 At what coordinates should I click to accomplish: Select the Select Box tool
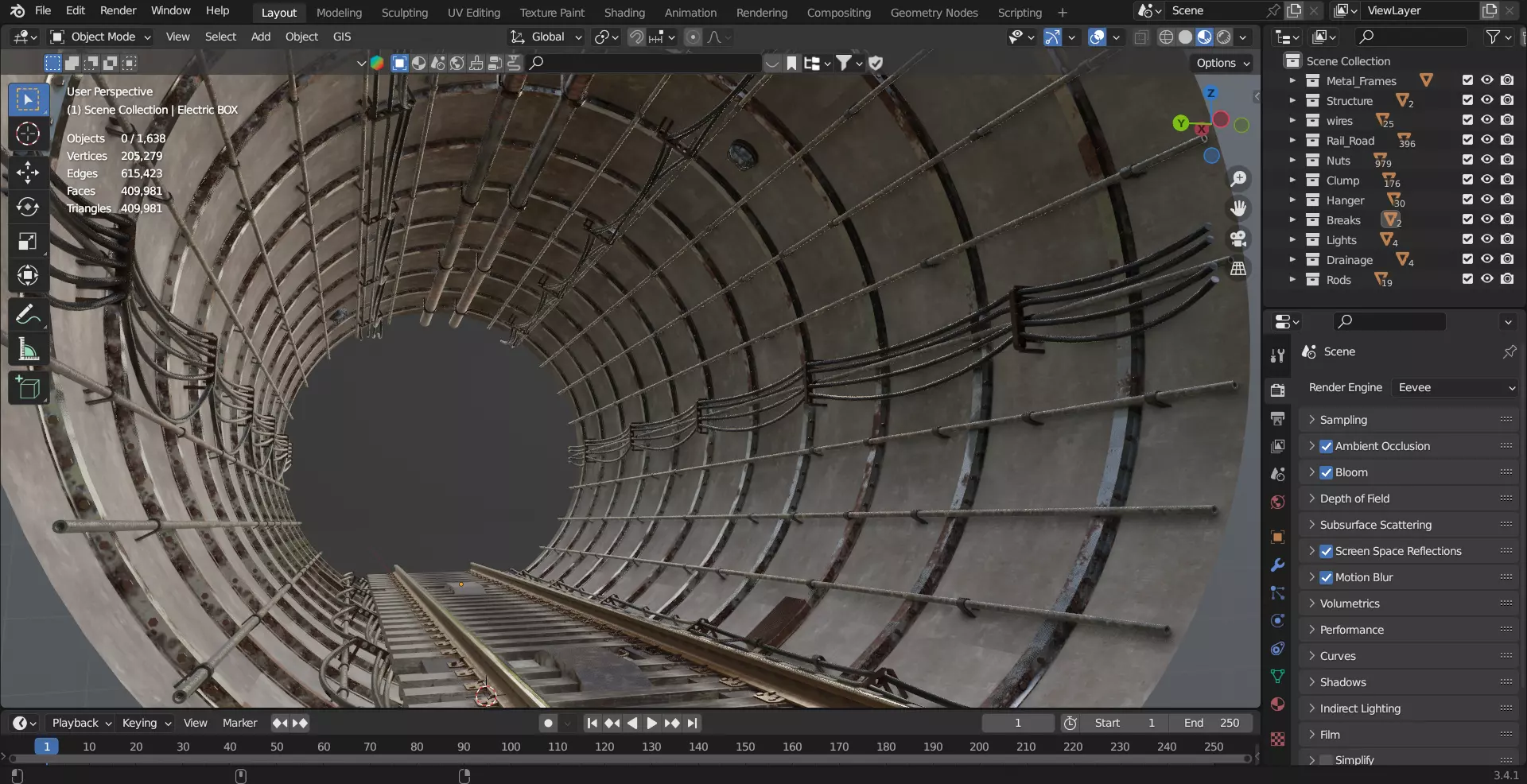pos(28,99)
